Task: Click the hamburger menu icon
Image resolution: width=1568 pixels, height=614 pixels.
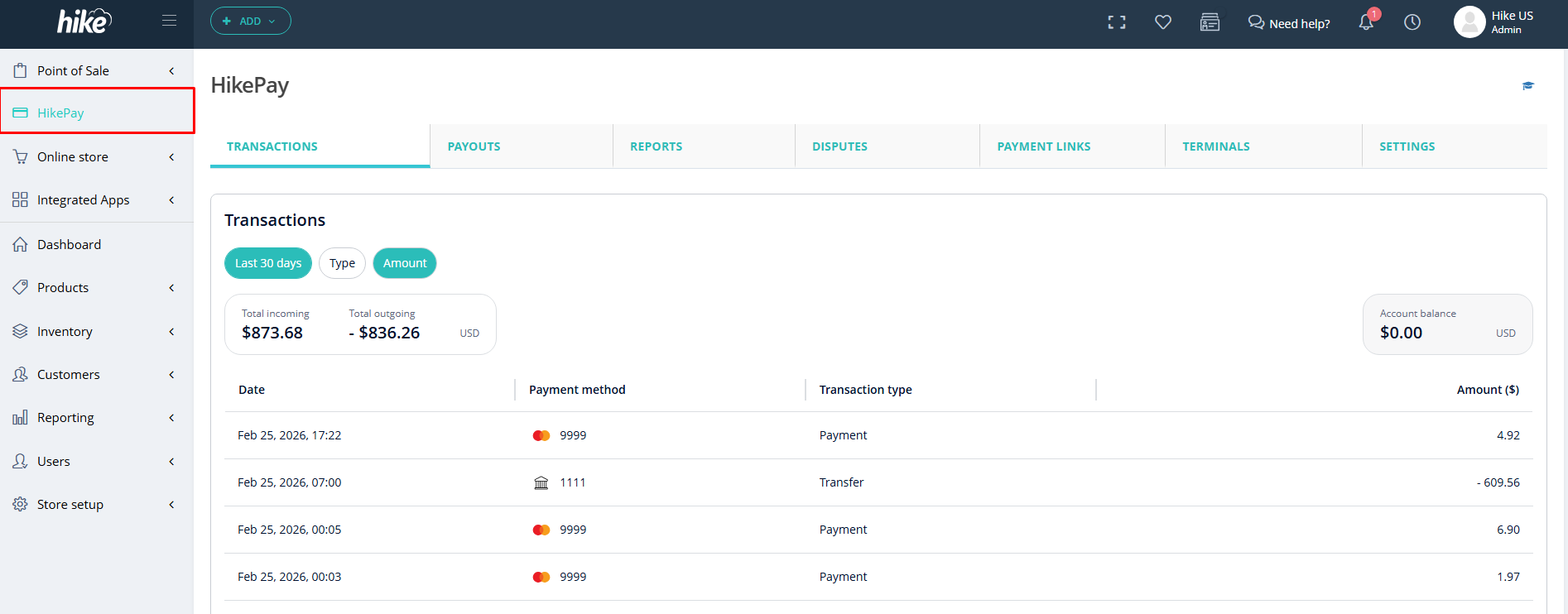Action: pyautogui.click(x=169, y=21)
